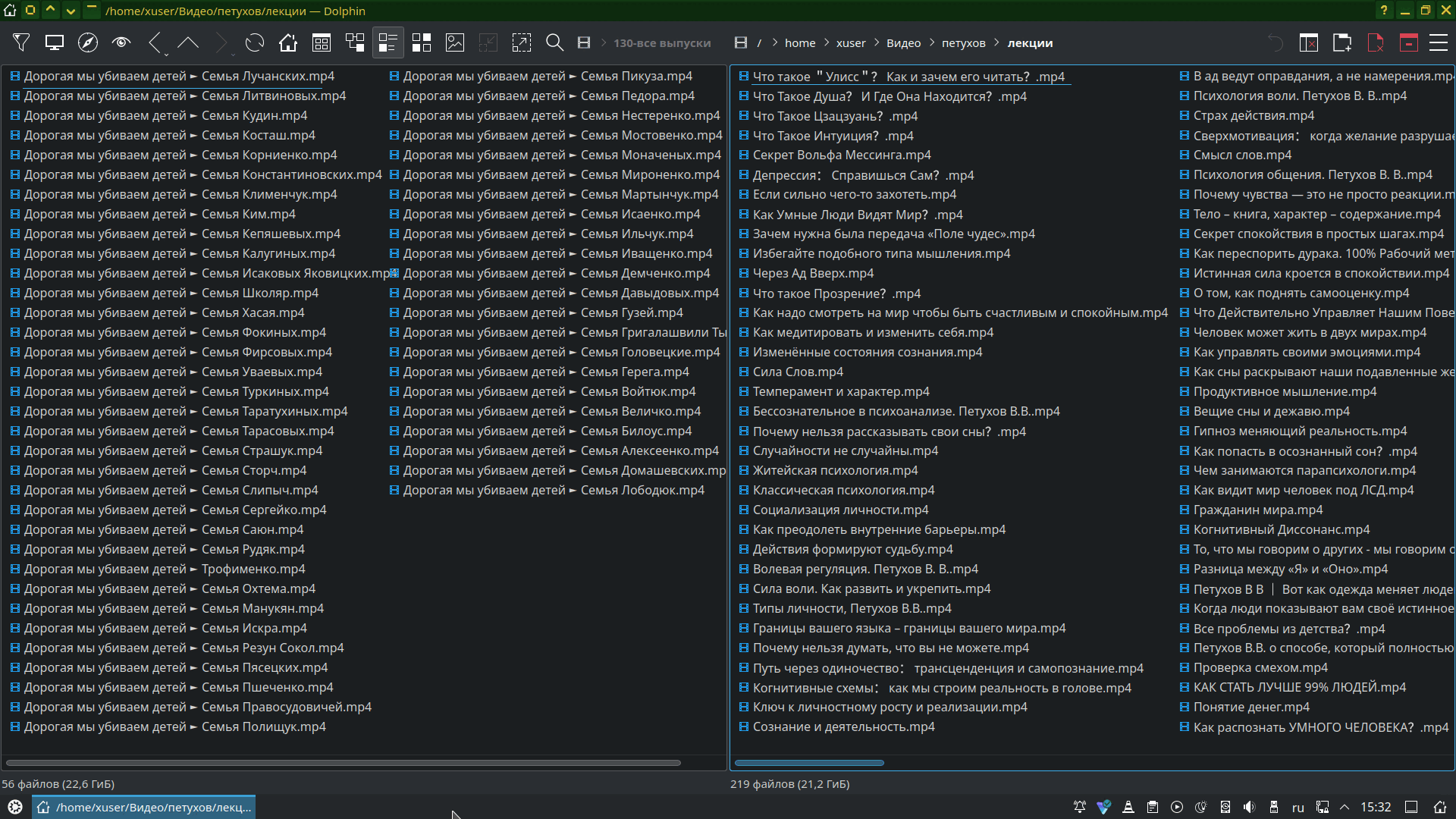Expand hidden system tray icons
This screenshot has height=819, width=1456.
(x=1345, y=807)
